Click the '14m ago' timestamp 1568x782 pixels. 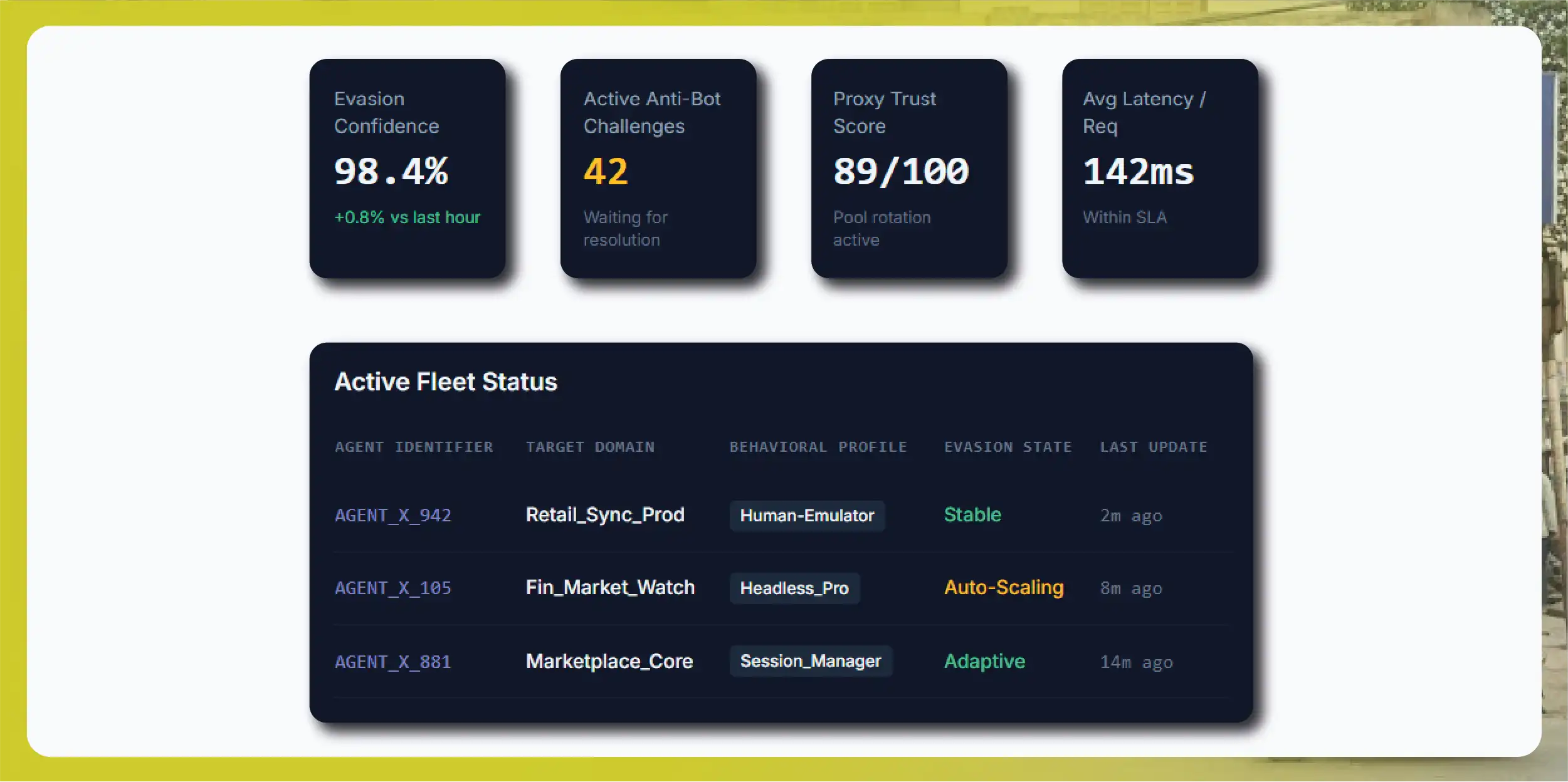point(1136,662)
